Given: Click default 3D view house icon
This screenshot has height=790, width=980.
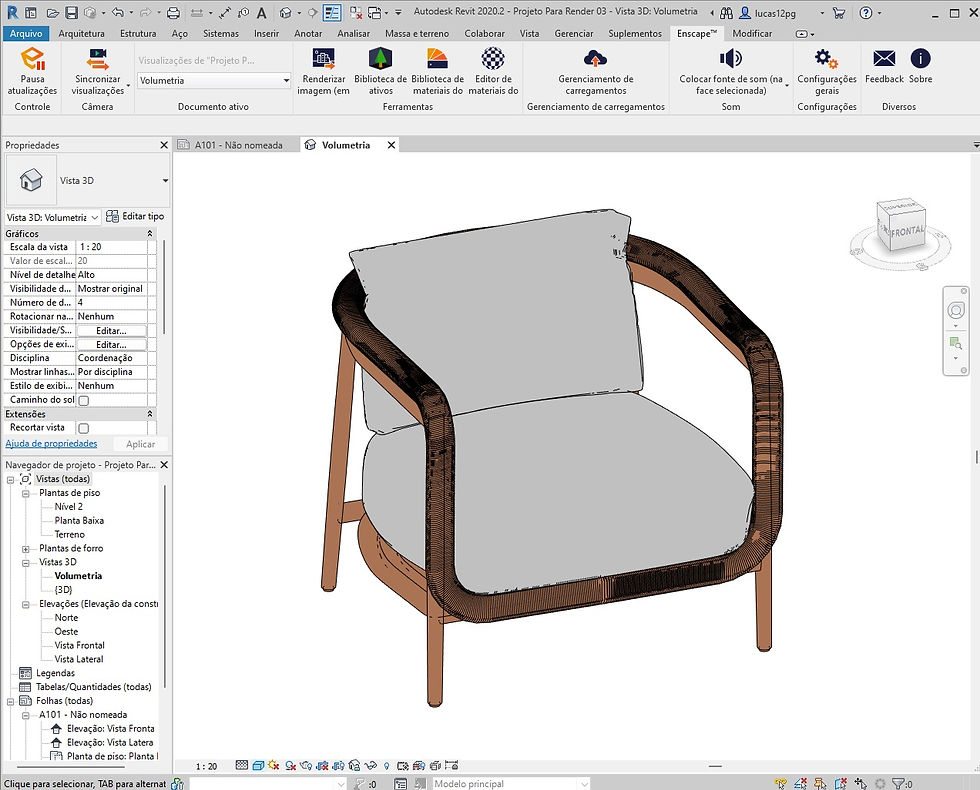Looking at the screenshot, I should (286, 12).
